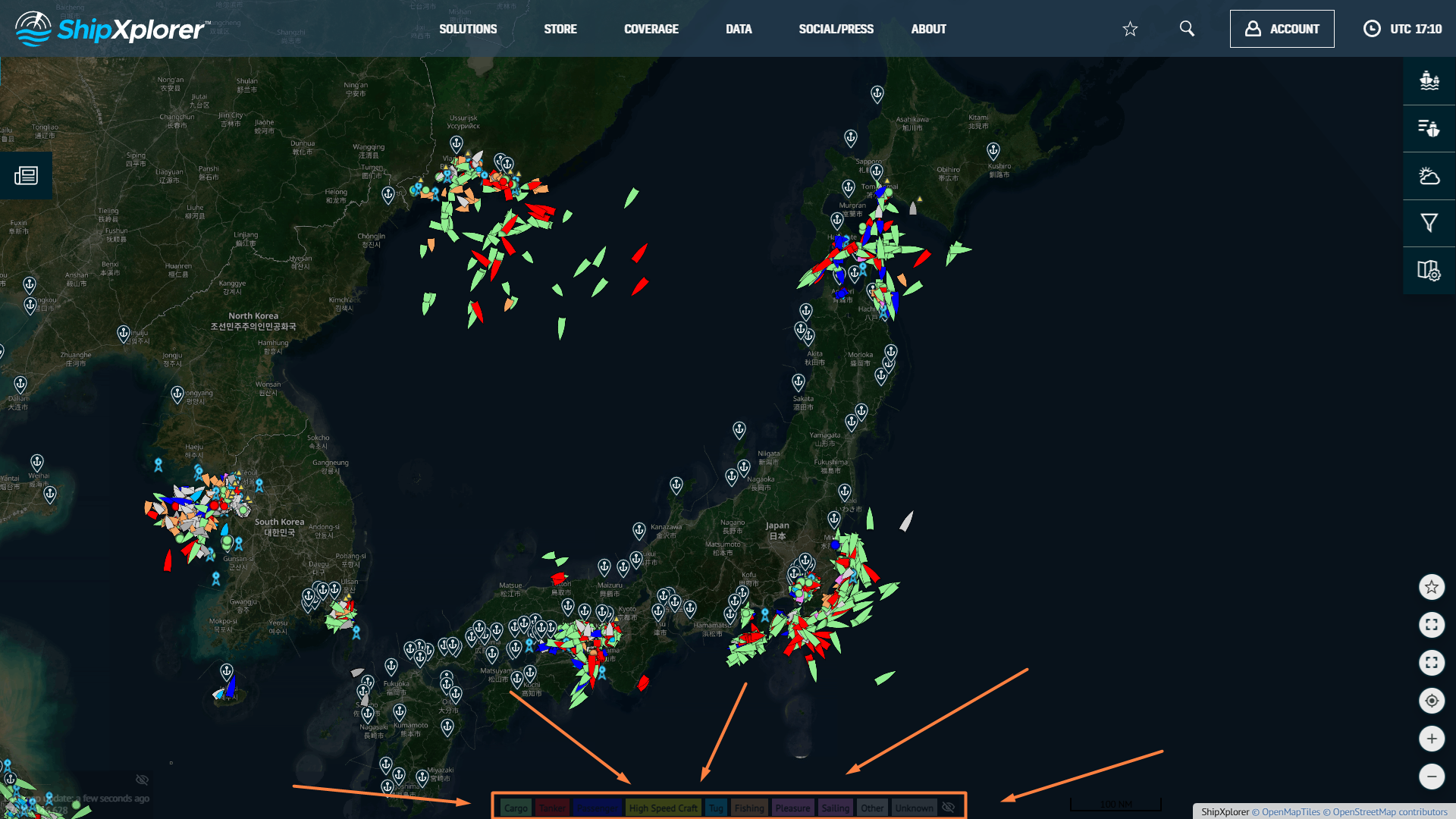Image resolution: width=1456 pixels, height=819 pixels.
Task: Open the left news panel icon
Action: pyautogui.click(x=26, y=176)
